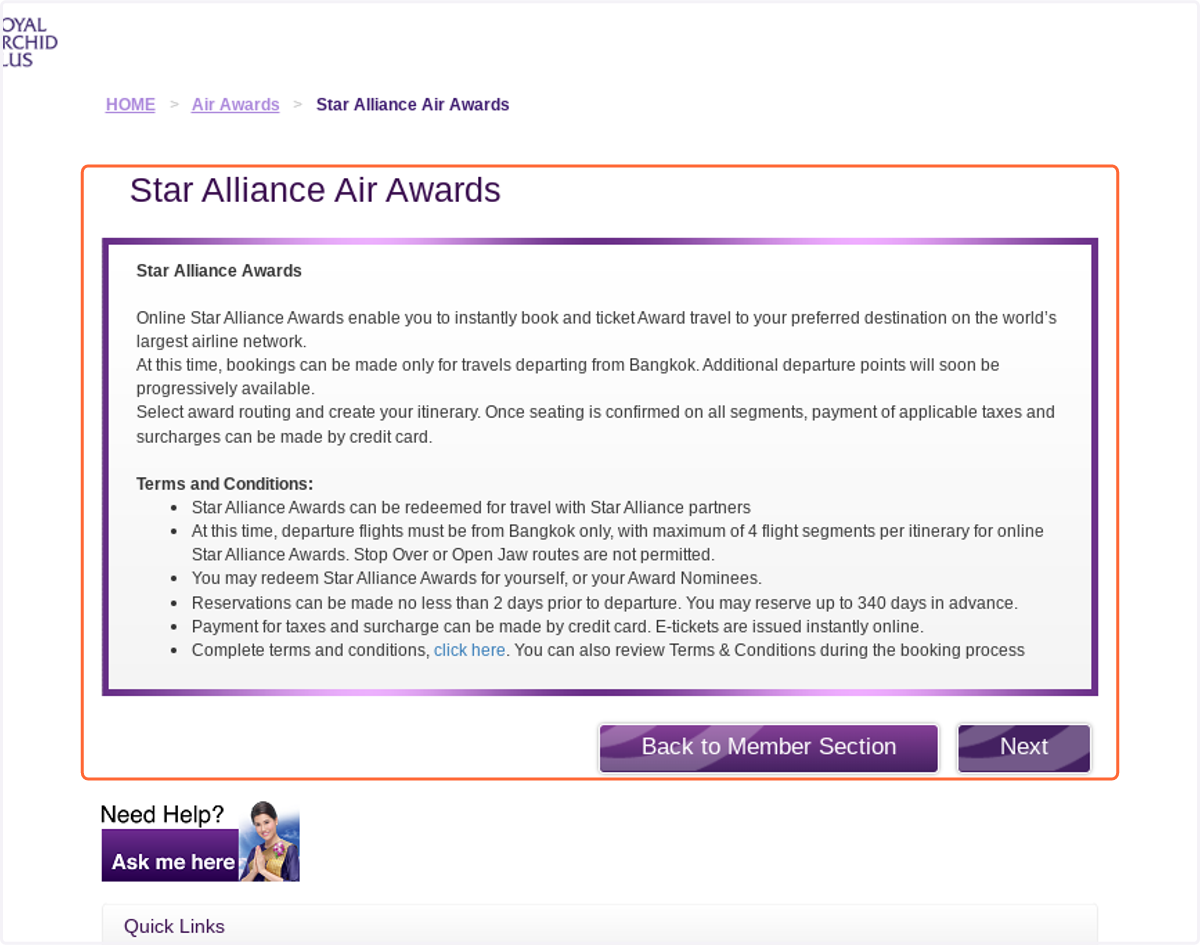Click the bullet about reservations 2 days prior

pos(604,603)
